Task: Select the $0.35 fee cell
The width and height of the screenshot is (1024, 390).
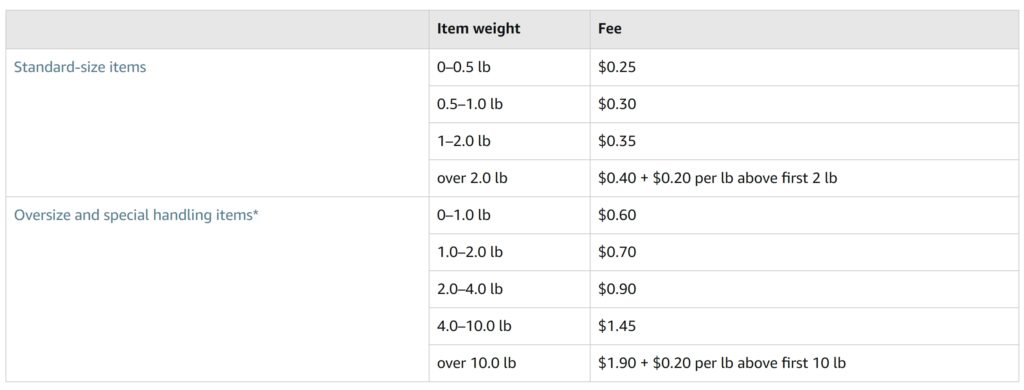Action: click(x=804, y=141)
